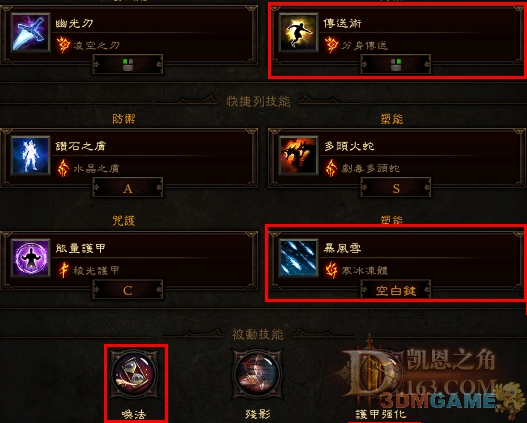Image resolution: width=527 pixels, height=423 pixels.
Task: Select the 殘影 passive skill icon
Action: (x=257, y=374)
